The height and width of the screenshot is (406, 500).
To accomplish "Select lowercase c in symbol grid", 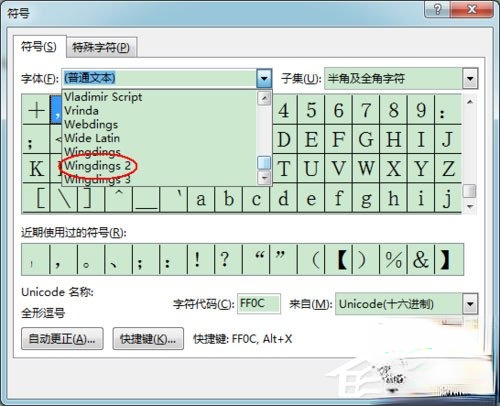I will coord(256,198).
